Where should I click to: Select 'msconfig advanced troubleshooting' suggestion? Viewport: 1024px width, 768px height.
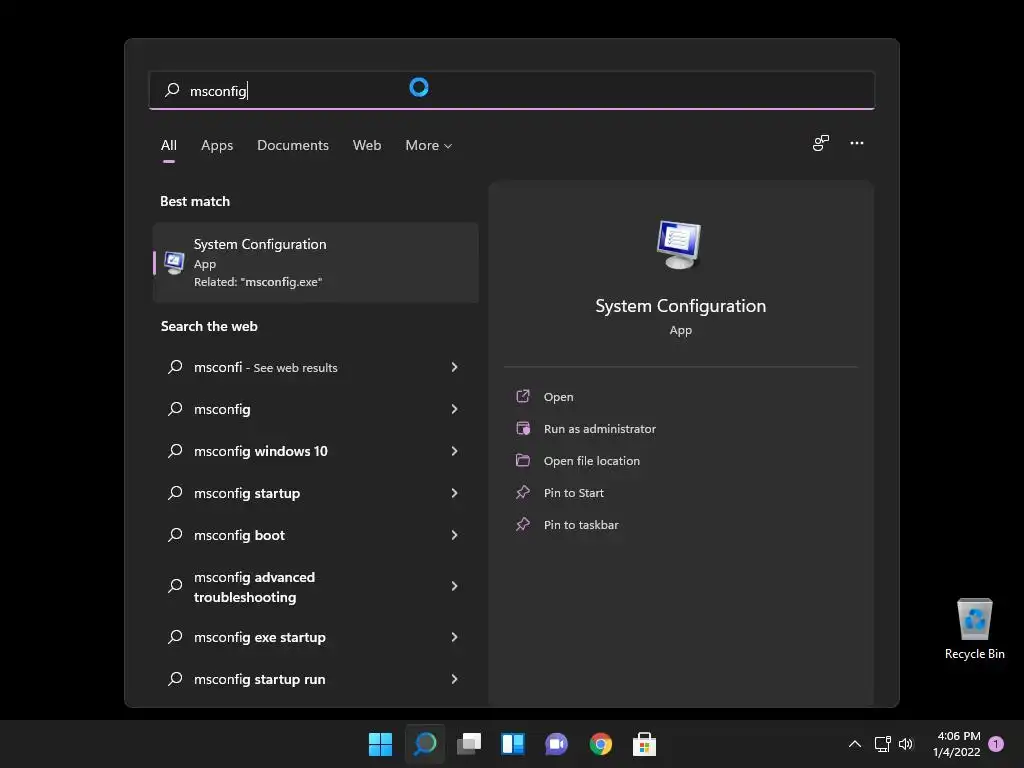315,586
